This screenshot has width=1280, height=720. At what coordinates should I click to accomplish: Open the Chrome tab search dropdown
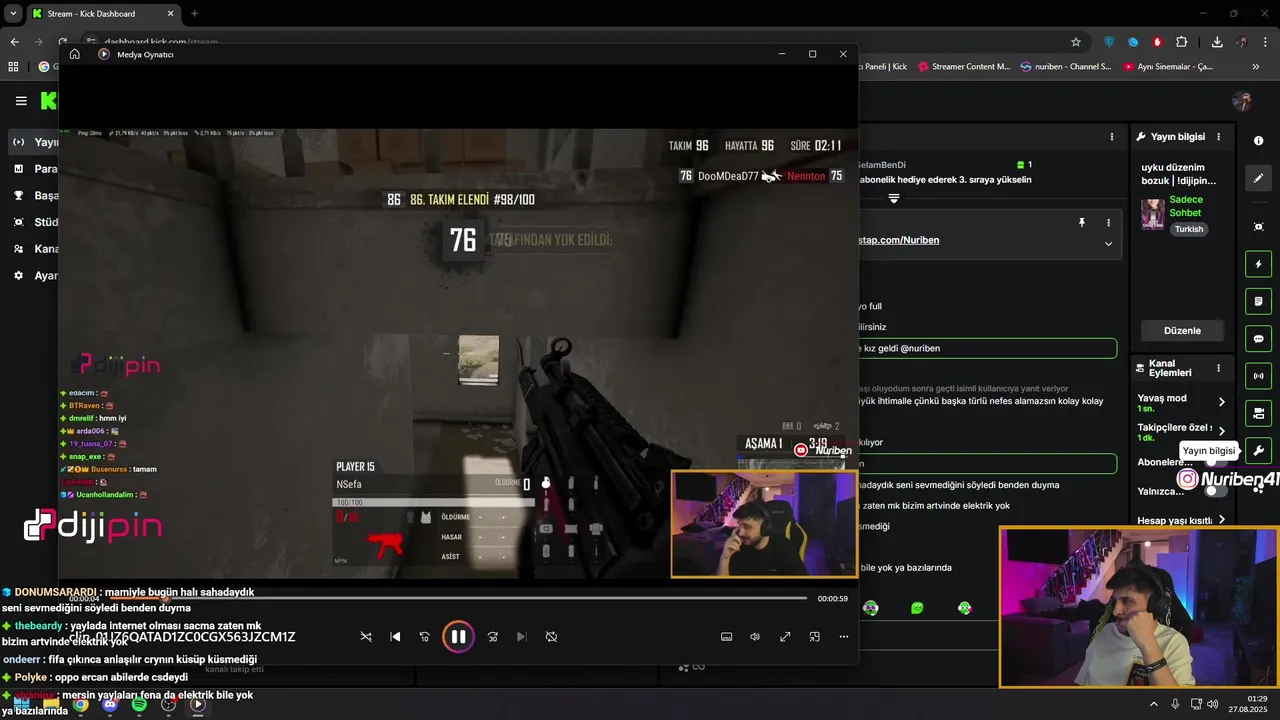(x=12, y=14)
